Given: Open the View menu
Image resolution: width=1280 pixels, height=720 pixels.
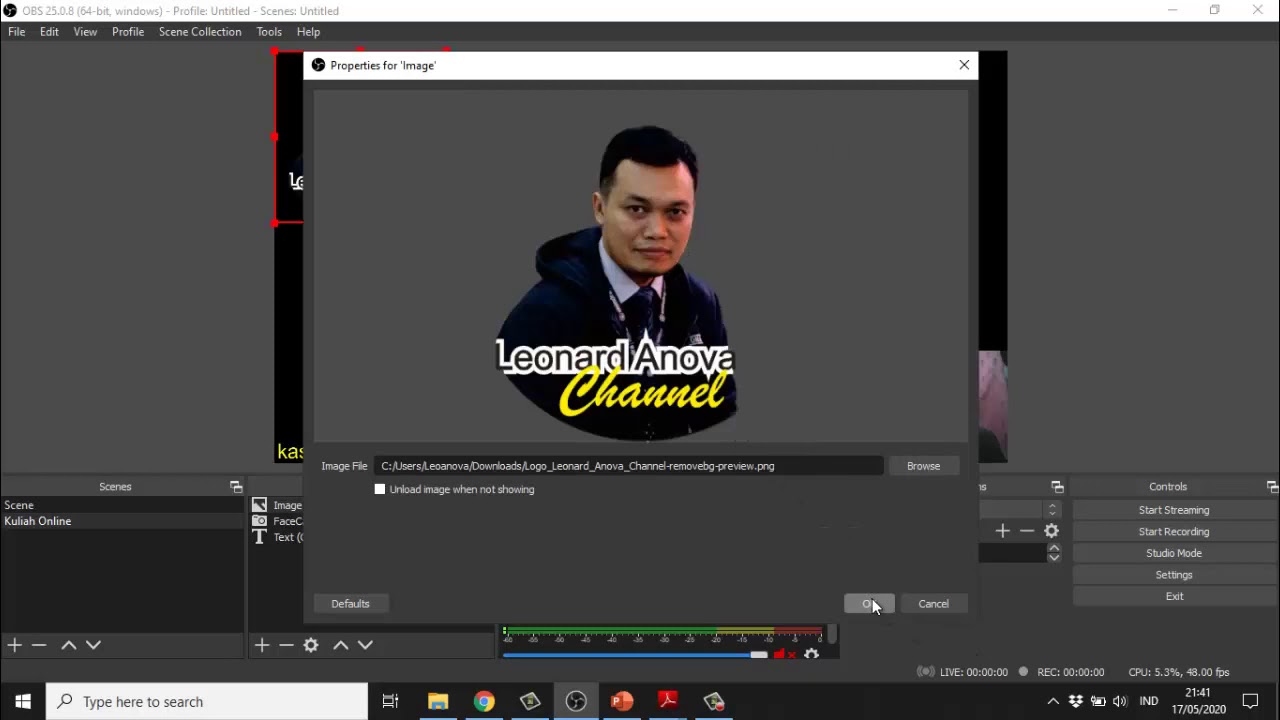Looking at the screenshot, I should point(85,32).
